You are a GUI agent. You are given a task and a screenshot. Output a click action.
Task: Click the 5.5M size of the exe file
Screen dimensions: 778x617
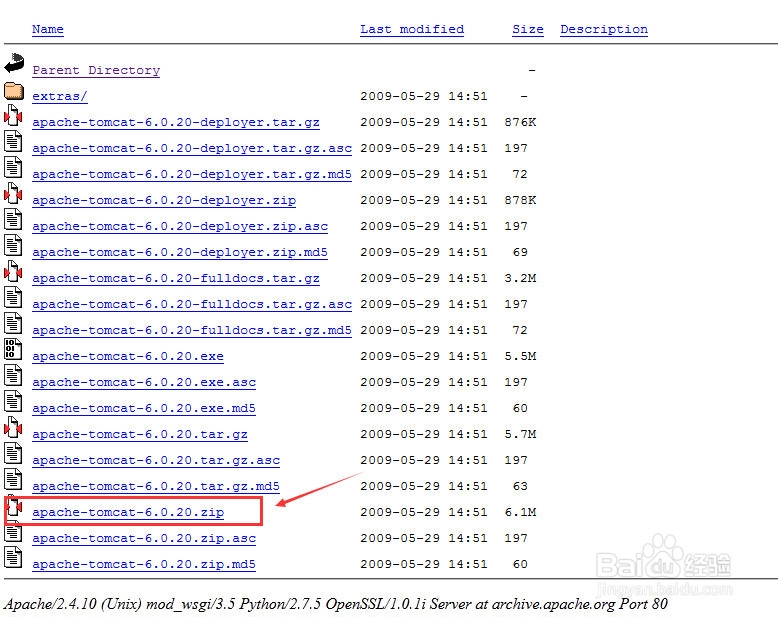coord(520,356)
